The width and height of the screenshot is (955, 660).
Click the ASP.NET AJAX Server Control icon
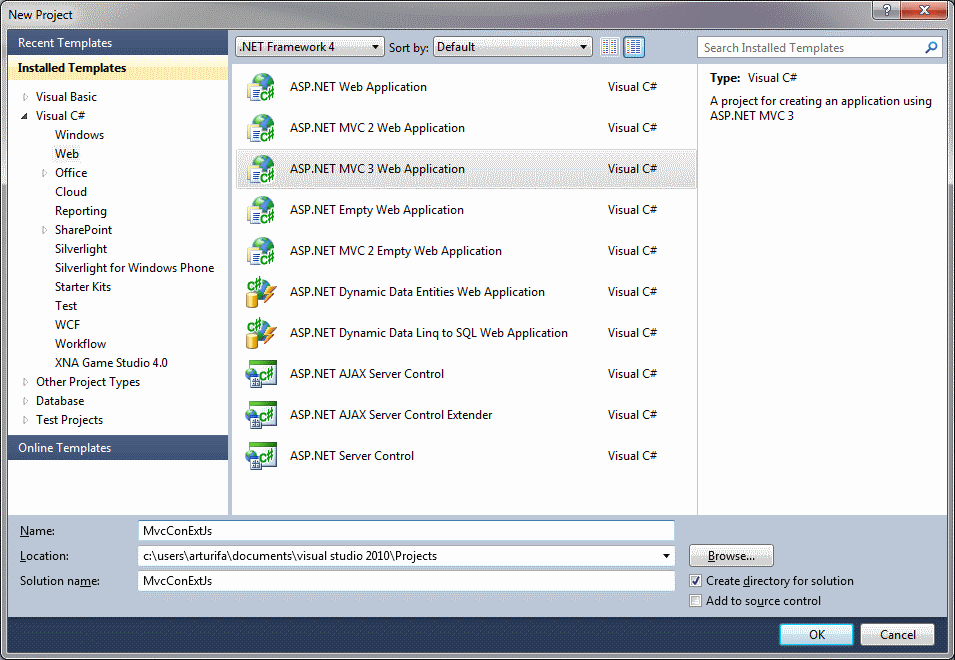[x=261, y=374]
